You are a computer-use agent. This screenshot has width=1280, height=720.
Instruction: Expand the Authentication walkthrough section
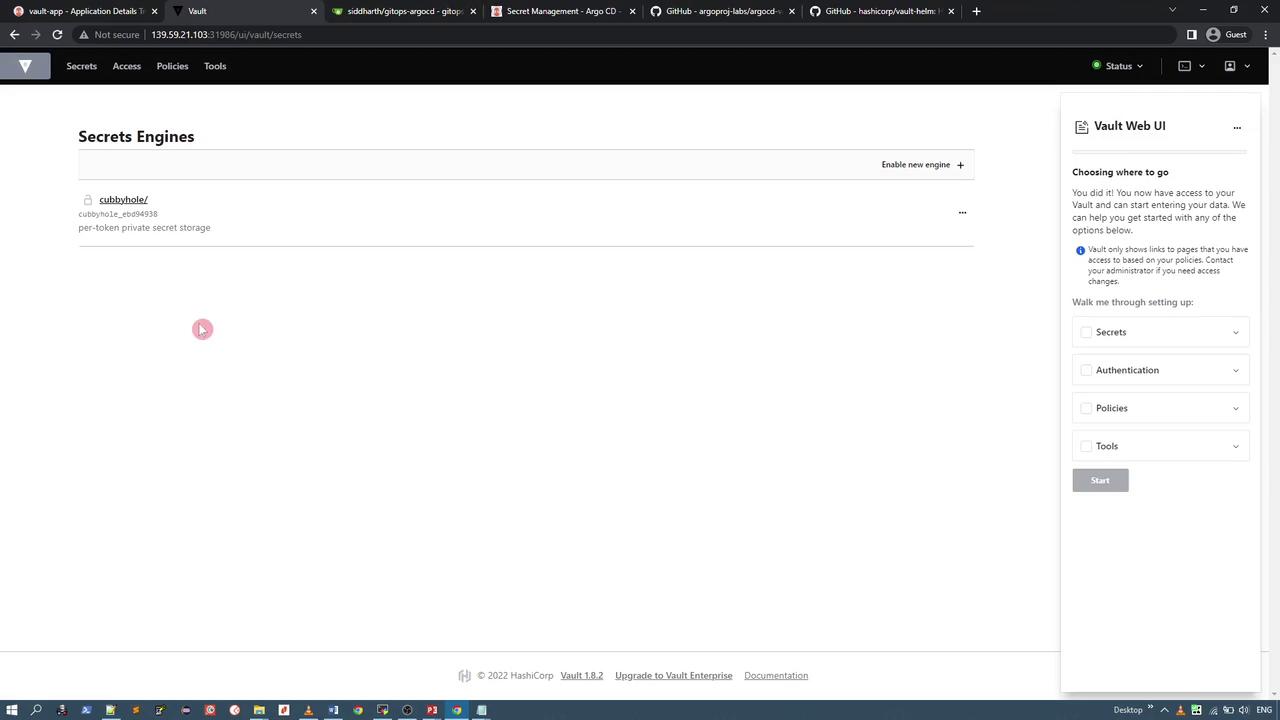(x=1235, y=371)
